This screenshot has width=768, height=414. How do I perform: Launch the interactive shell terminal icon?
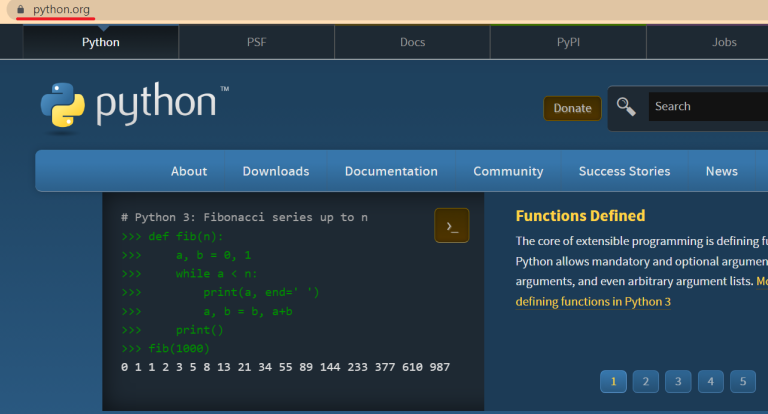tap(451, 226)
